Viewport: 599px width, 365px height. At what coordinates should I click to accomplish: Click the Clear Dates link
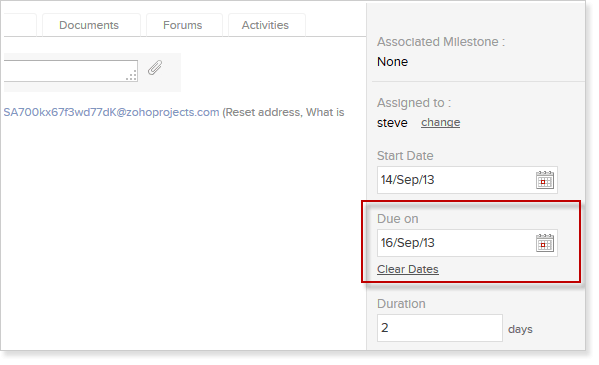[408, 269]
